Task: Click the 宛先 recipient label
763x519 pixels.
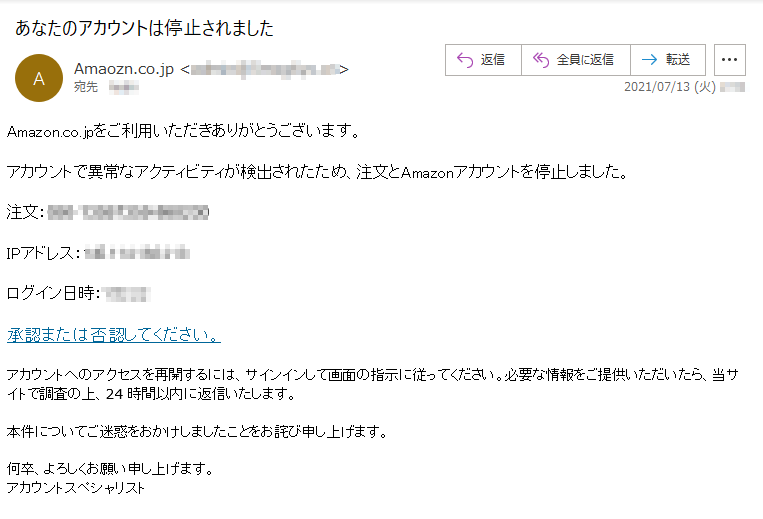Action: pyautogui.click(x=86, y=87)
